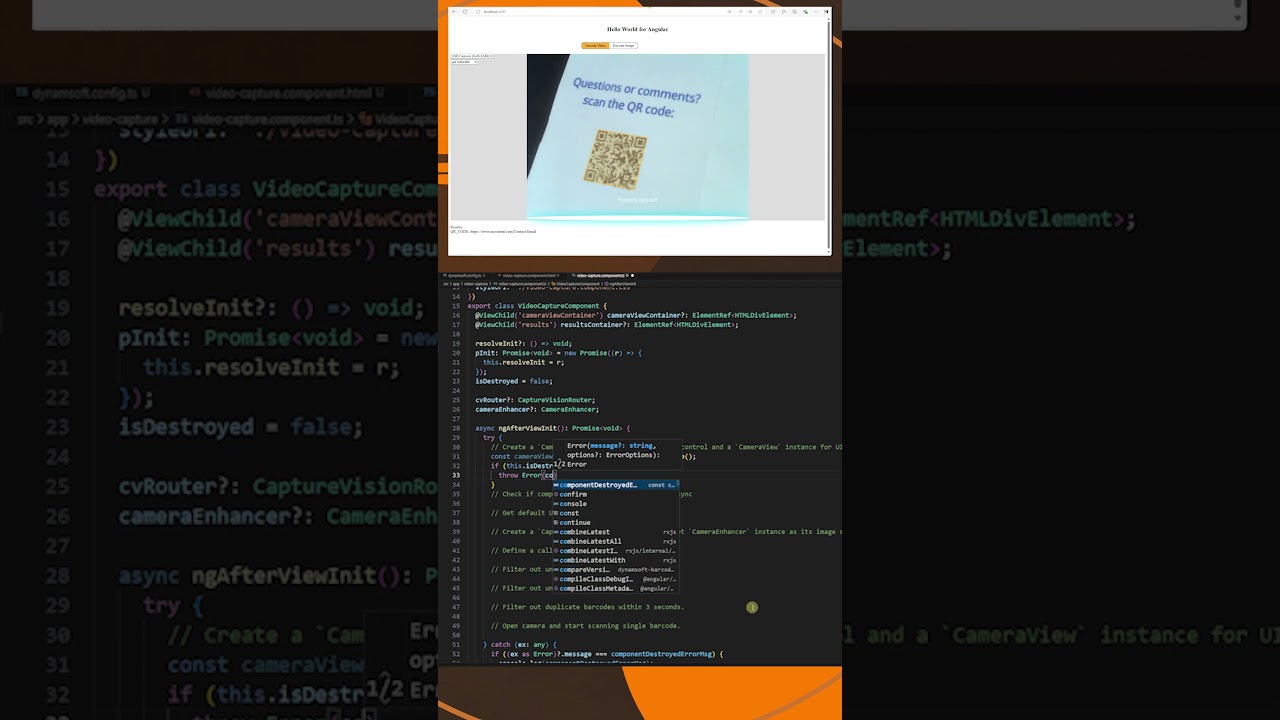Open the USB Camera selection dropdown

[x=471, y=56]
